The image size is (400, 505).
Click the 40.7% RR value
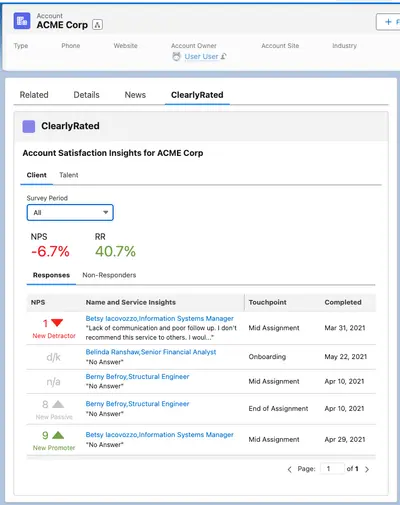tap(115, 252)
